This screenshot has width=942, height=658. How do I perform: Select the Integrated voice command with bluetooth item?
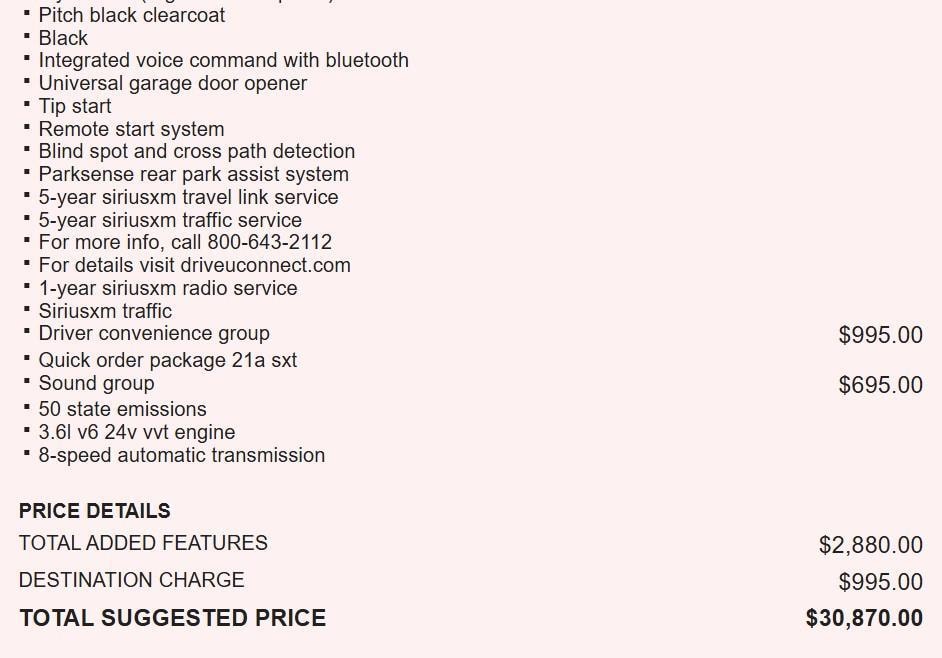223,60
